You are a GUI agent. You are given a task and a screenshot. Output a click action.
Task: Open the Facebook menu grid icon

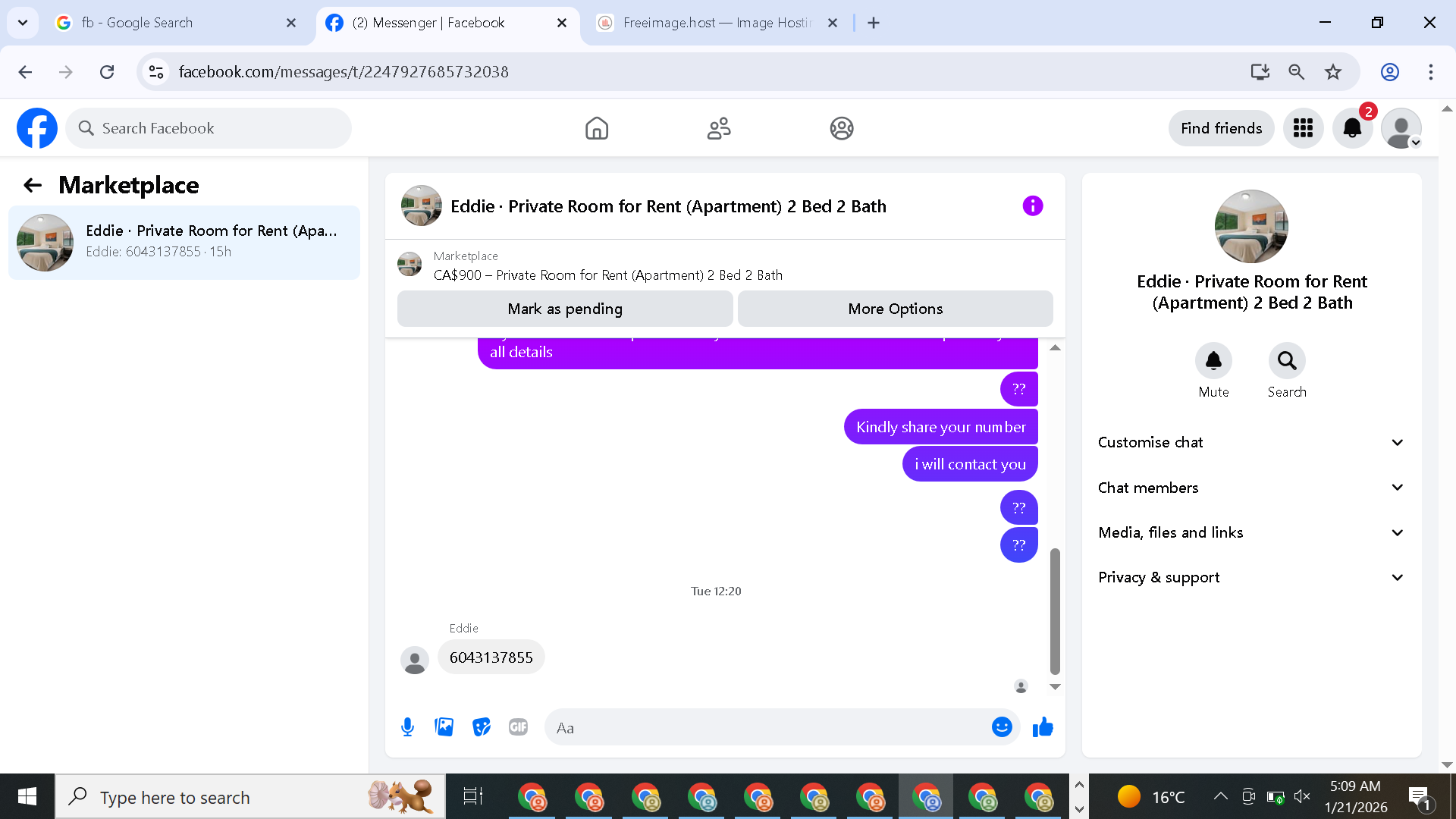(x=1303, y=128)
